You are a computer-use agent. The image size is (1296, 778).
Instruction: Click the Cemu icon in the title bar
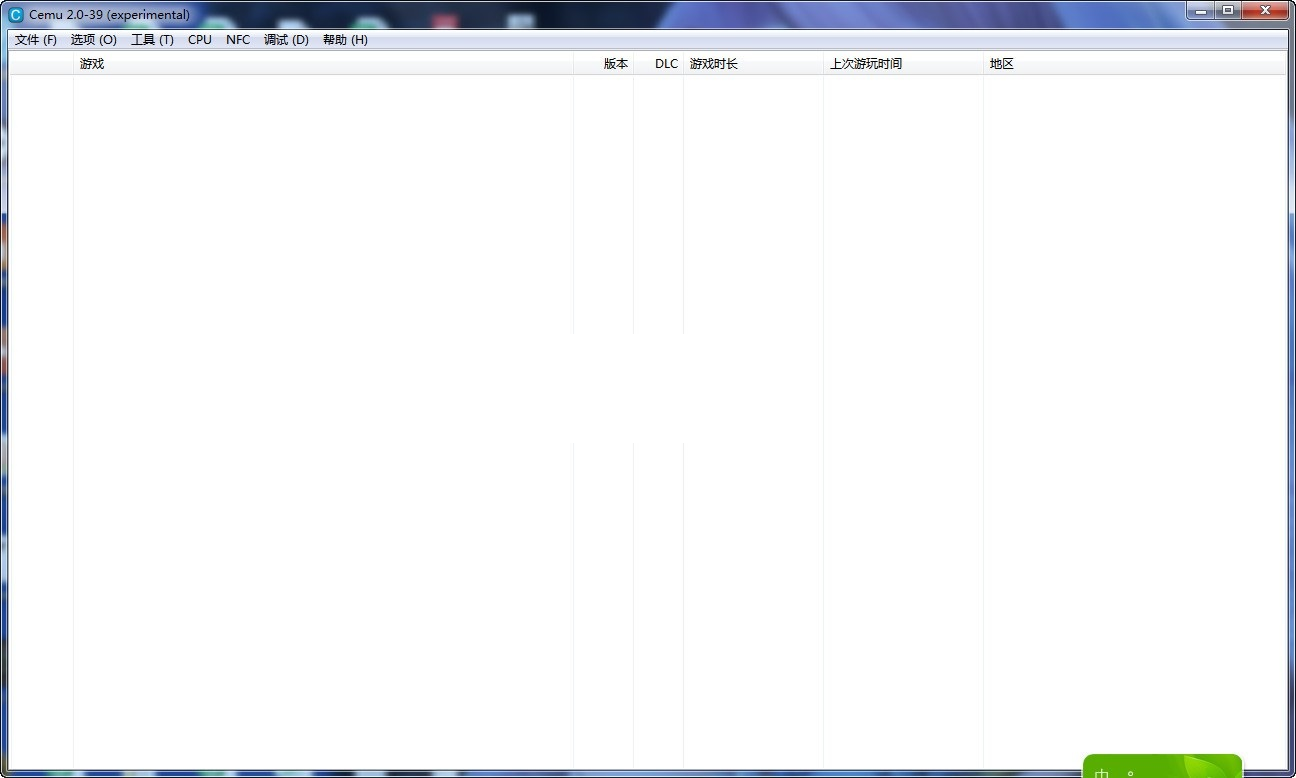tap(16, 15)
